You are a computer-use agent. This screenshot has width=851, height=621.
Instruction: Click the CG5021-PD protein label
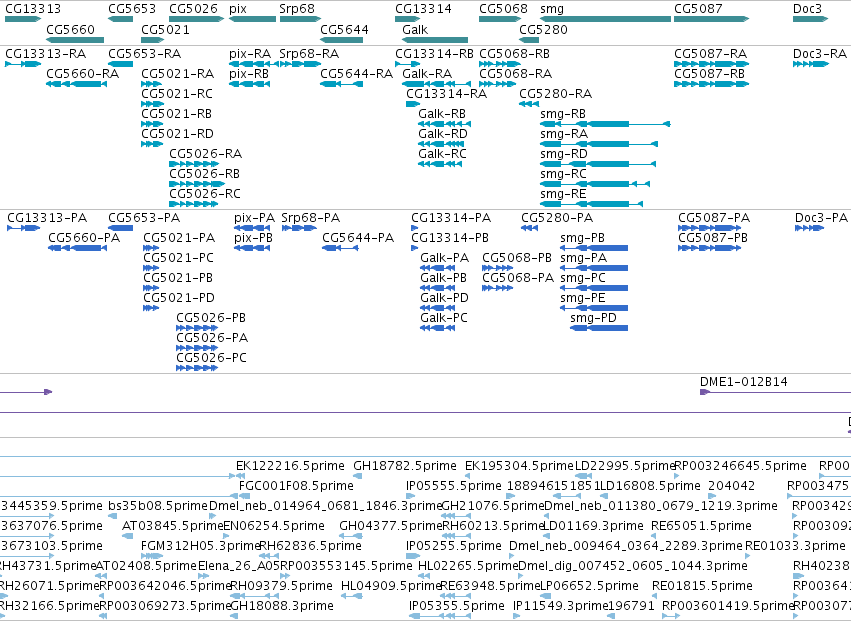(179, 299)
